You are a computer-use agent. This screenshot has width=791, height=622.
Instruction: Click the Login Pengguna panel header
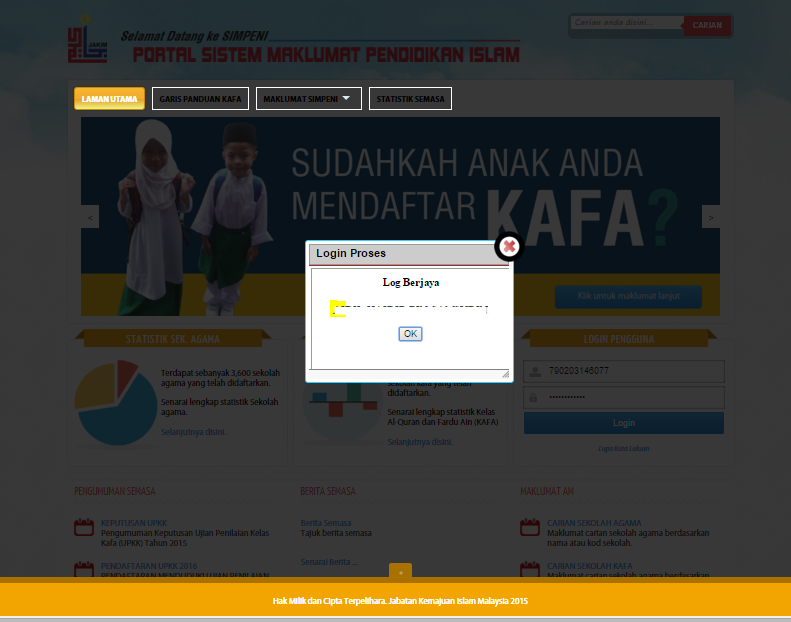619,339
